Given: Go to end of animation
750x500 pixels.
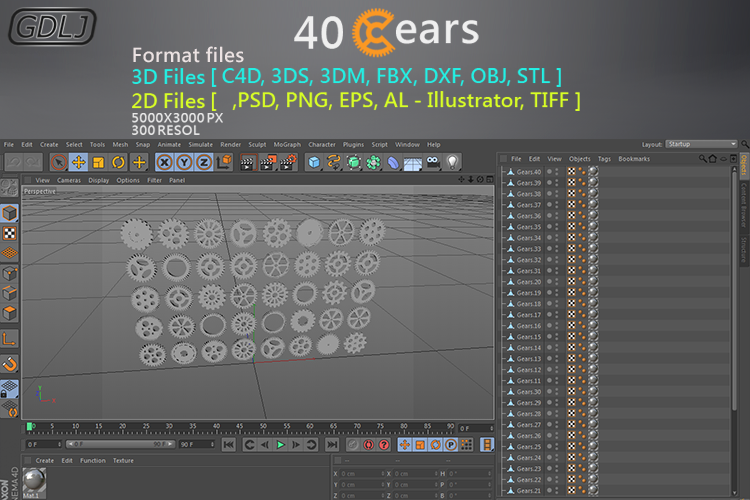Looking at the screenshot, I should pyautogui.click(x=332, y=445).
